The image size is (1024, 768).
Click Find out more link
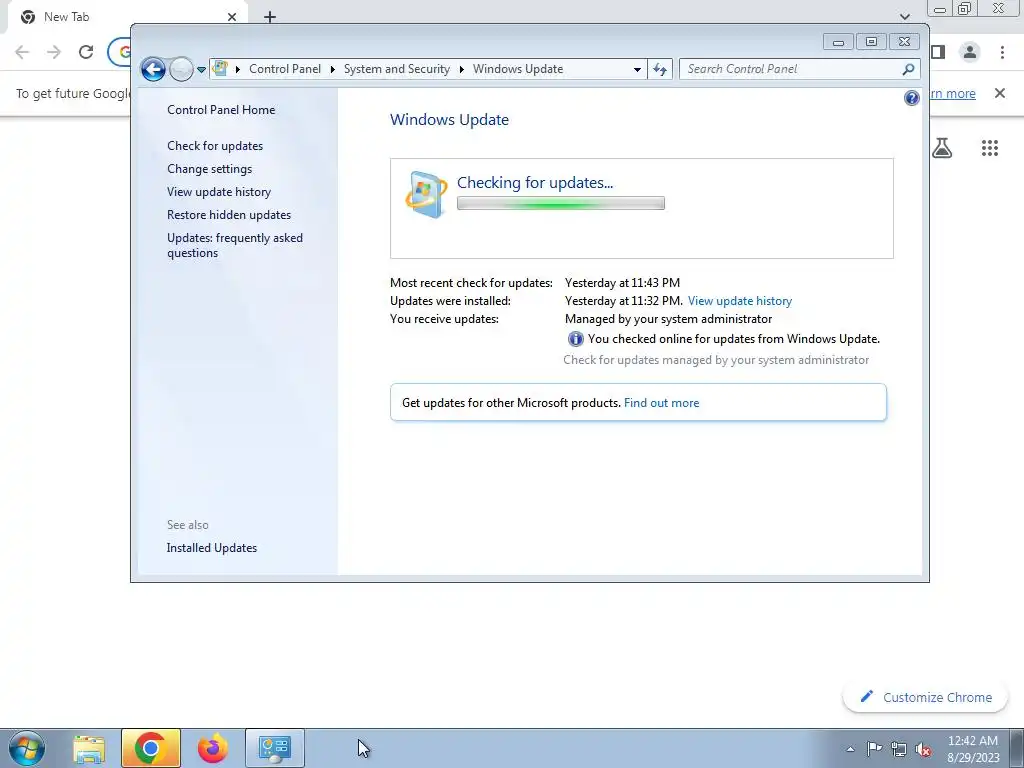point(661,403)
